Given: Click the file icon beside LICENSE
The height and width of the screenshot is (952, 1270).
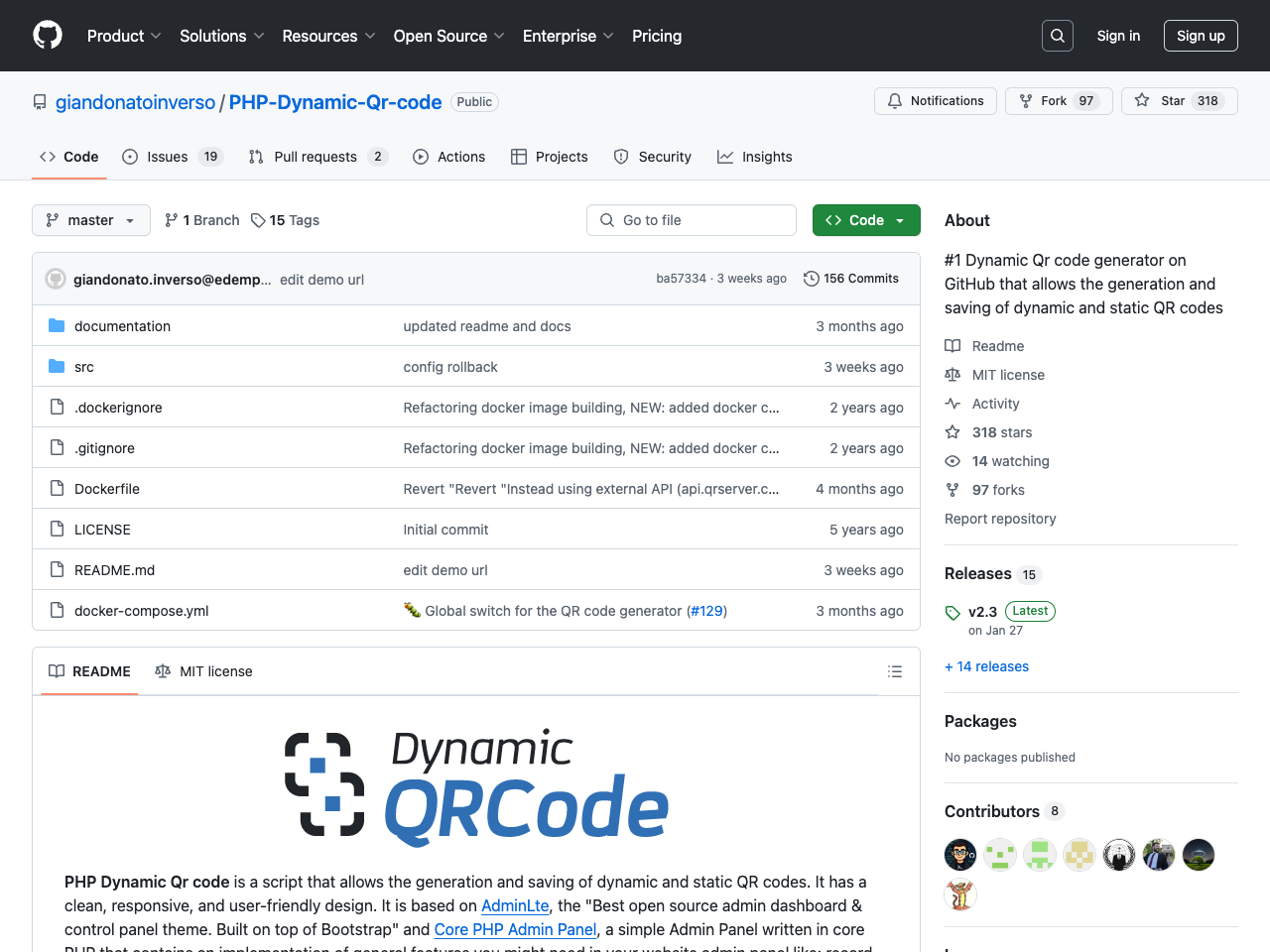Looking at the screenshot, I should 57,529.
